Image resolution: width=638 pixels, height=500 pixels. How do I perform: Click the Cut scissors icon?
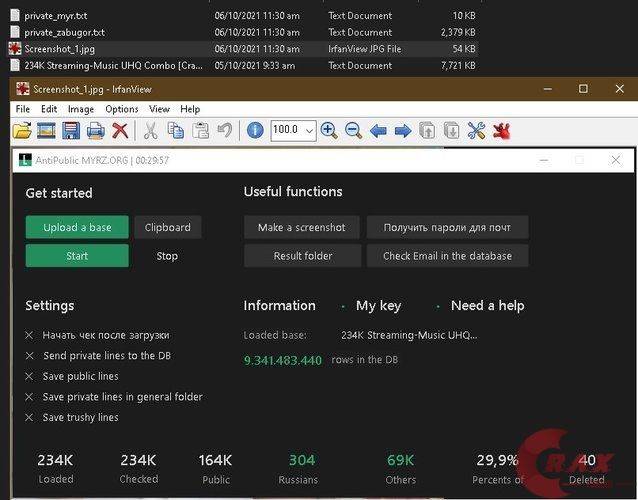point(151,131)
